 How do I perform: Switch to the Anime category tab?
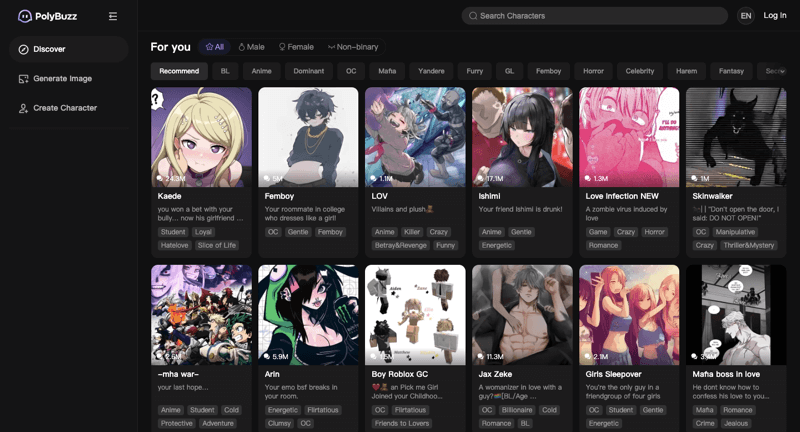pyautogui.click(x=261, y=71)
